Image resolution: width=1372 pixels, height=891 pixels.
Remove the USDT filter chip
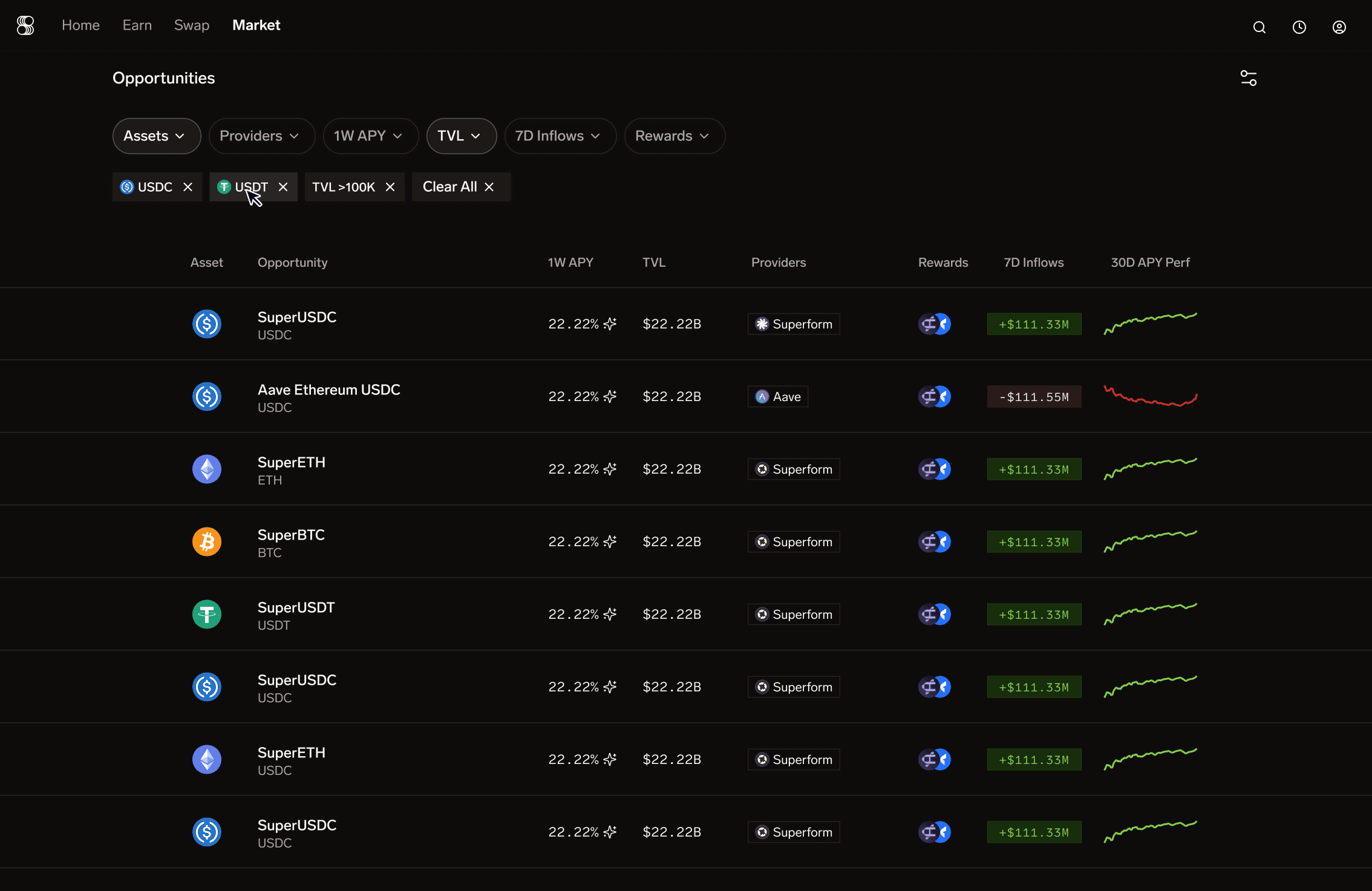[x=283, y=187]
